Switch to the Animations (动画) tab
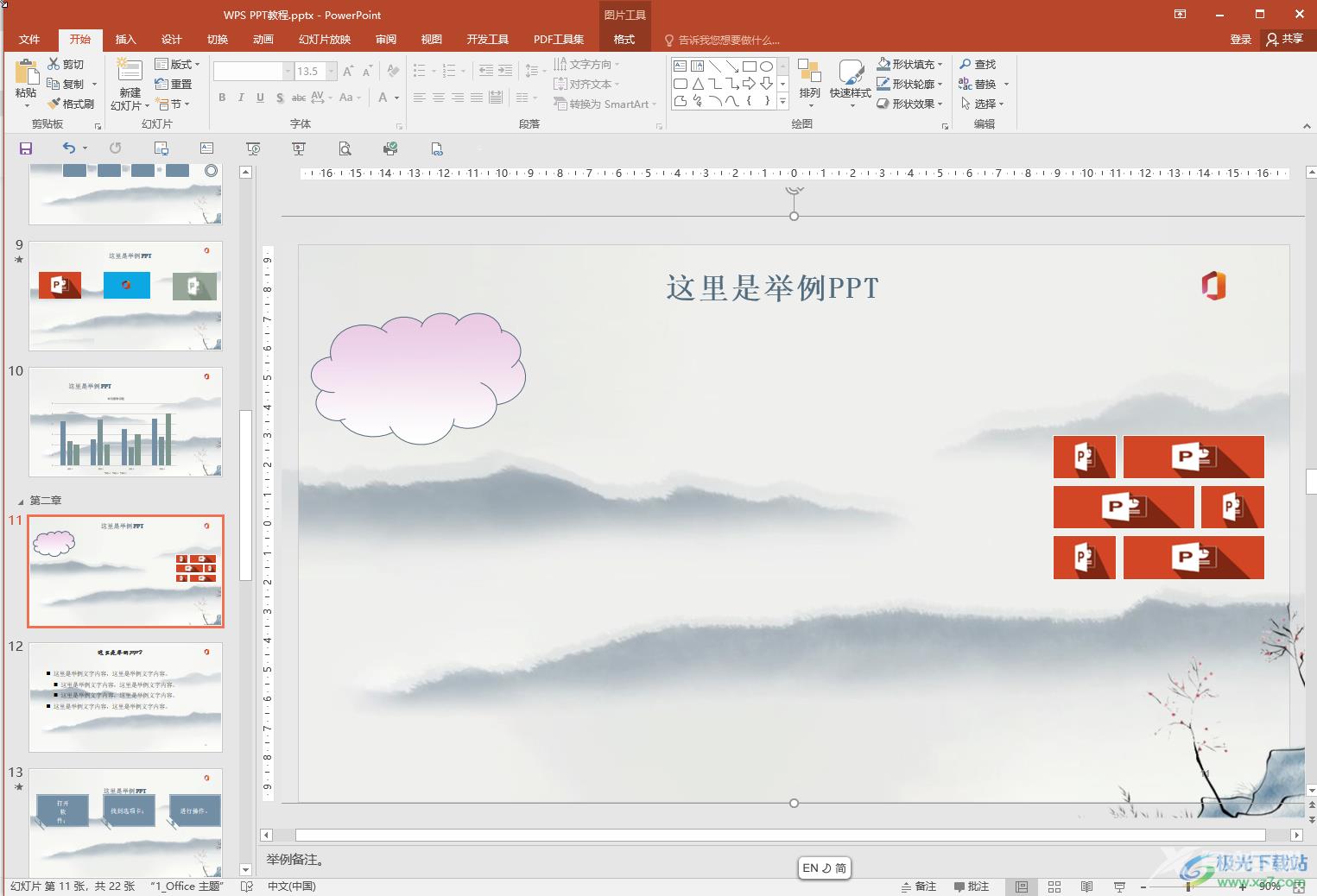The width and height of the screenshot is (1317, 896). point(263,40)
